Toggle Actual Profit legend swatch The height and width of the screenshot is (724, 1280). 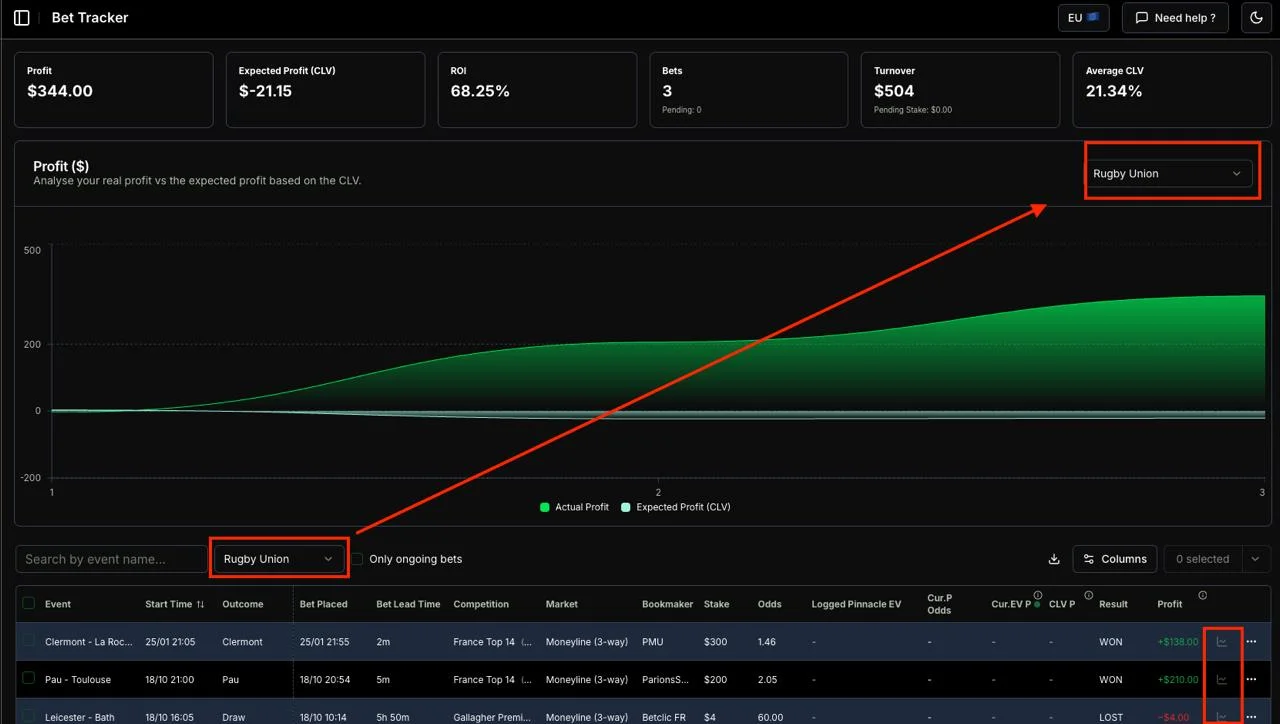click(545, 507)
